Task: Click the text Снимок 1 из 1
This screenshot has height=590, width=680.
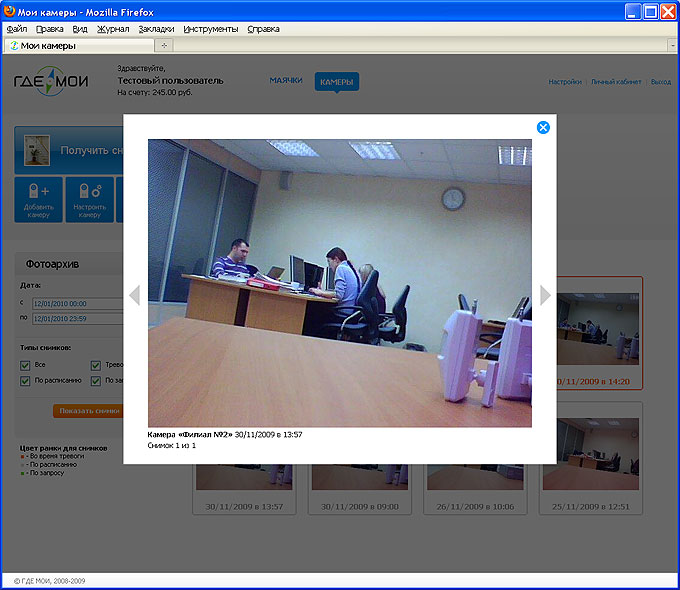Action: pyautogui.click(x=172, y=446)
